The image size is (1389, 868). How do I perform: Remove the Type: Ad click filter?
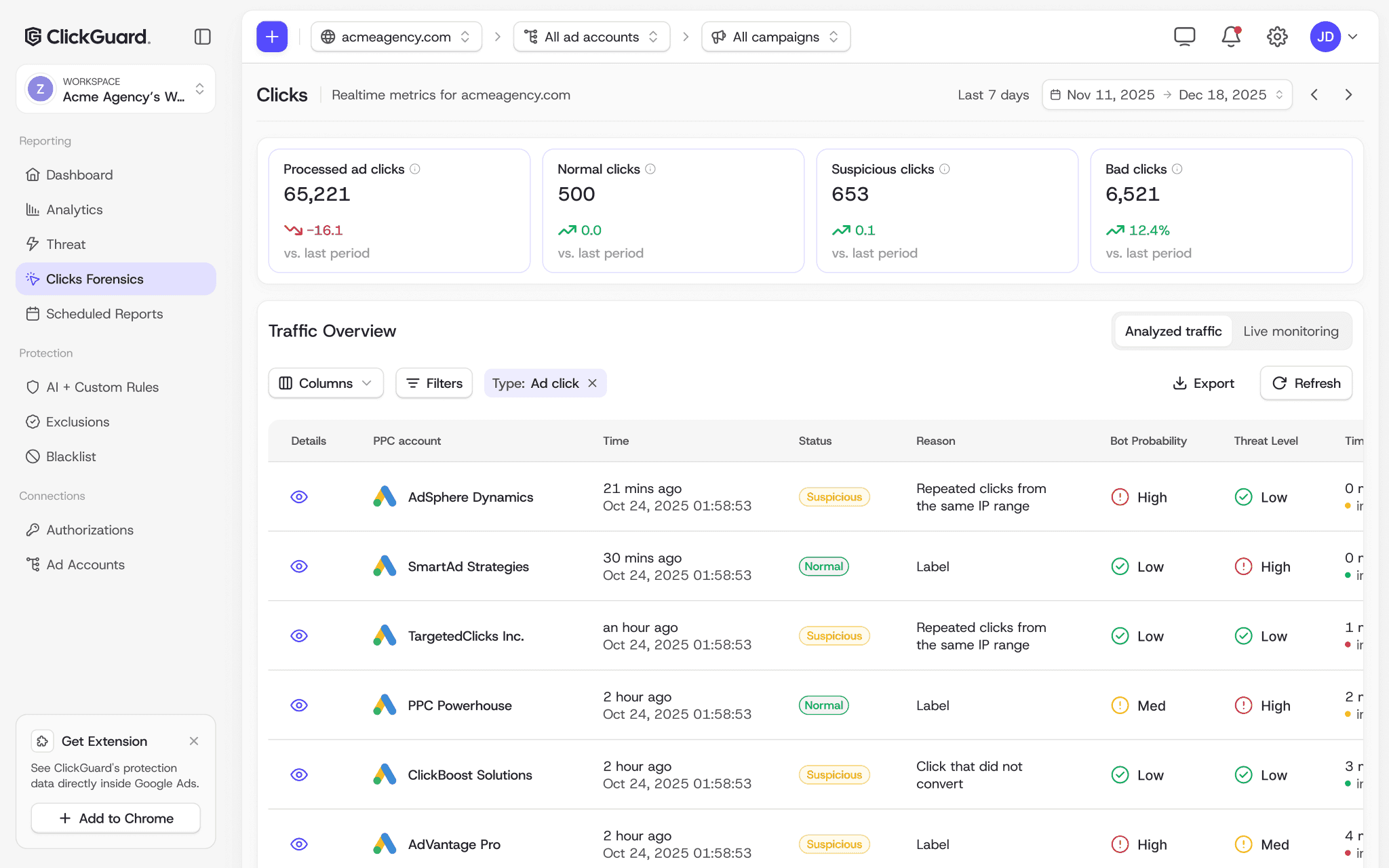click(593, 383)
